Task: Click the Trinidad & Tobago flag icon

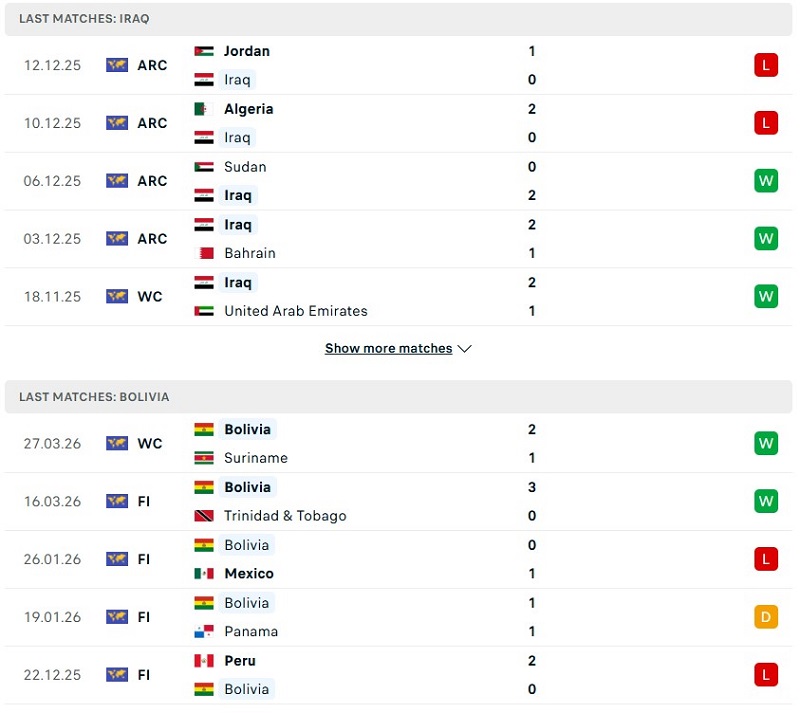Action: (x=204, y=516)
